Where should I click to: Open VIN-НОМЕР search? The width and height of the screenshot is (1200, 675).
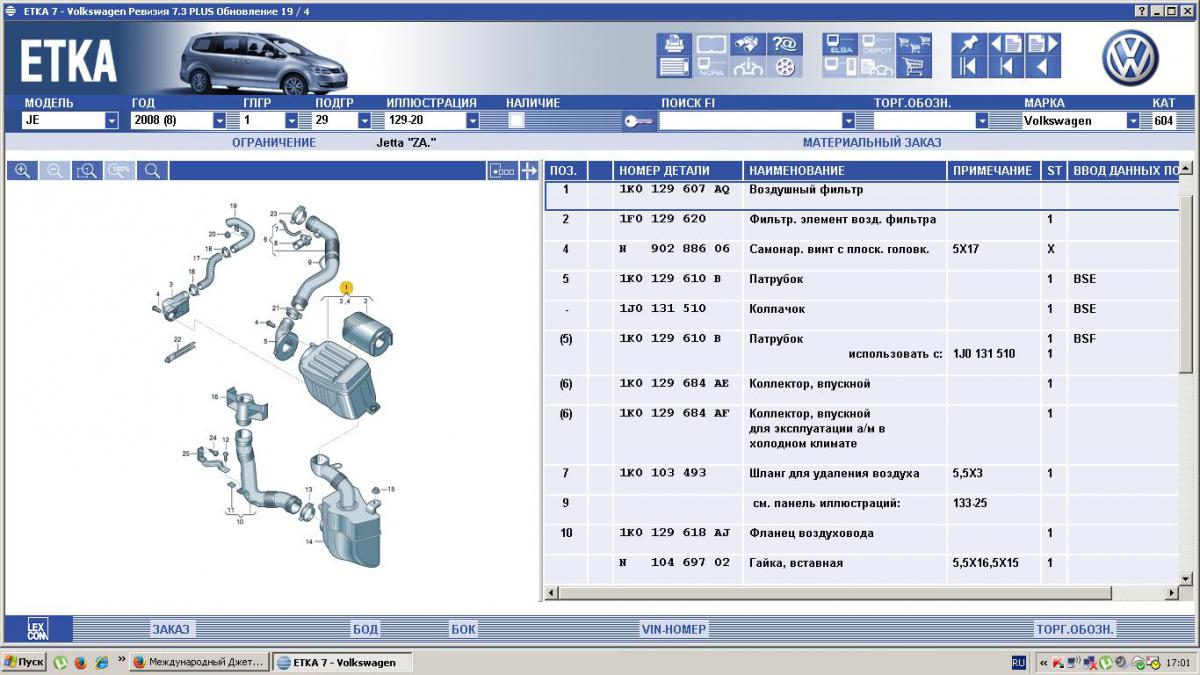[x=674, y=629]
